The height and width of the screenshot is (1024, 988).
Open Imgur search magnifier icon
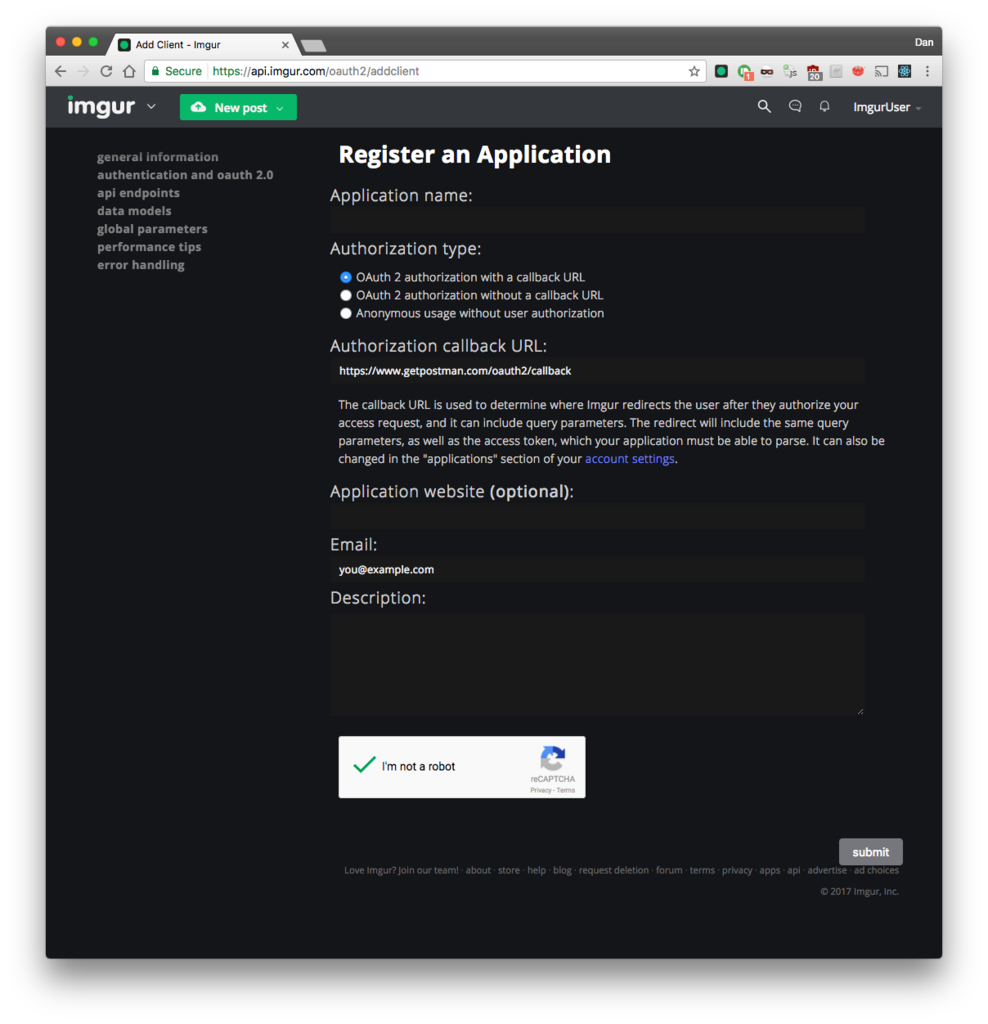[x=764, y=106]
